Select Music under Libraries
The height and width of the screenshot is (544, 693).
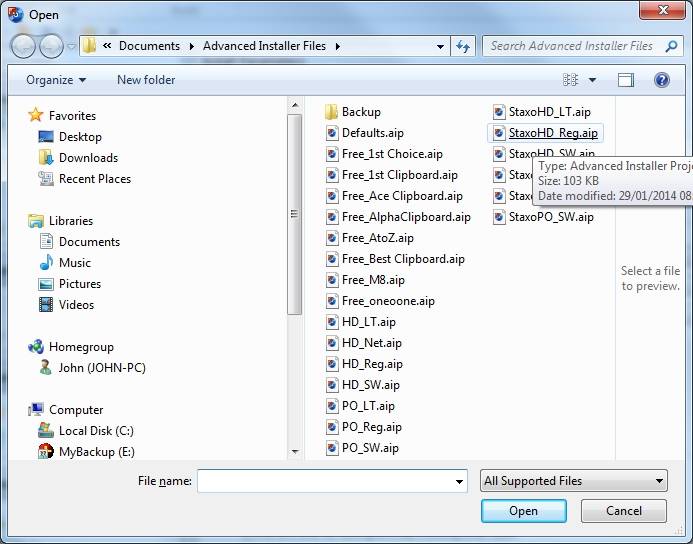75,263
